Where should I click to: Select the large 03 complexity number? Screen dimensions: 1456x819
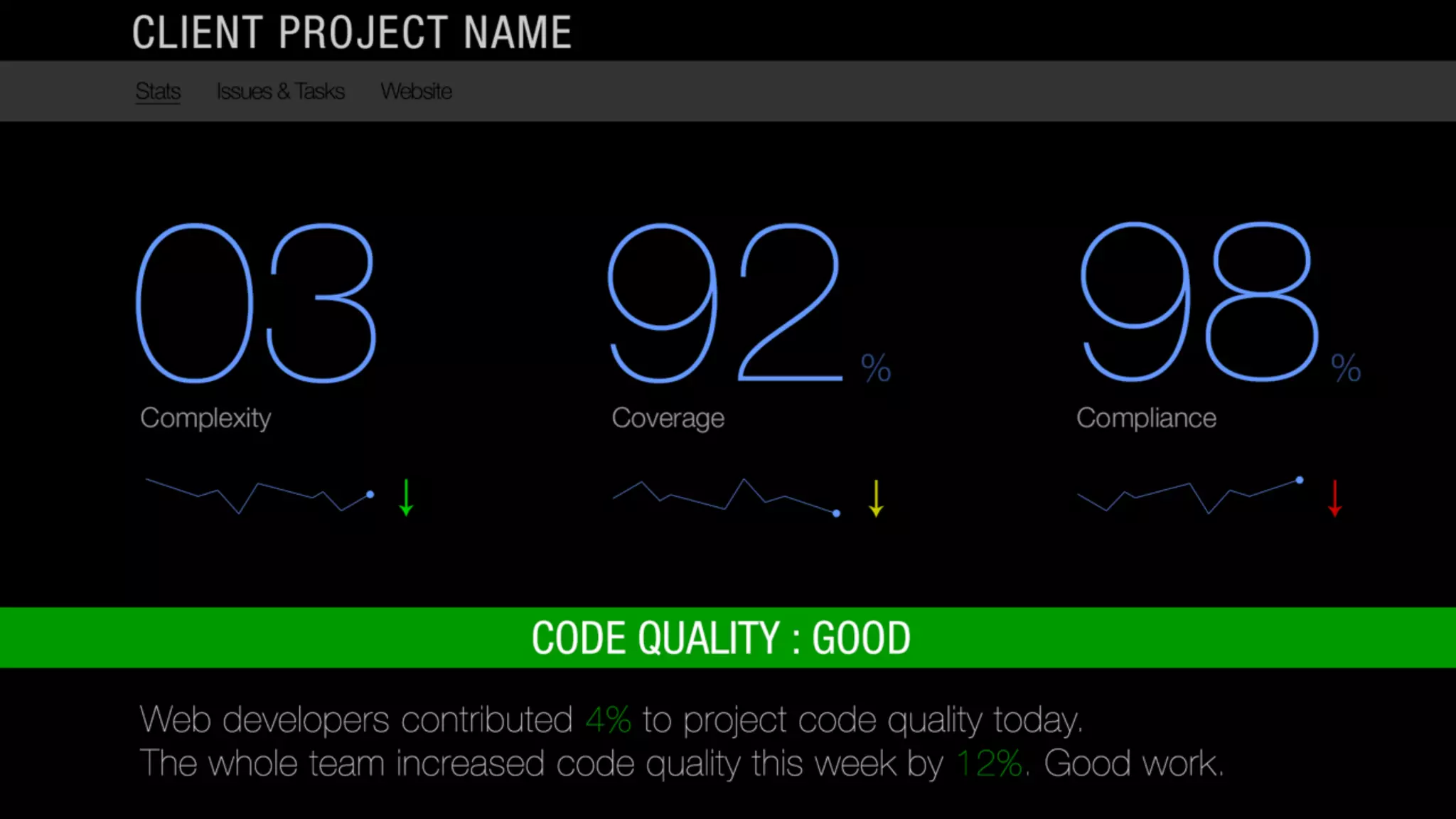(256, 304)
